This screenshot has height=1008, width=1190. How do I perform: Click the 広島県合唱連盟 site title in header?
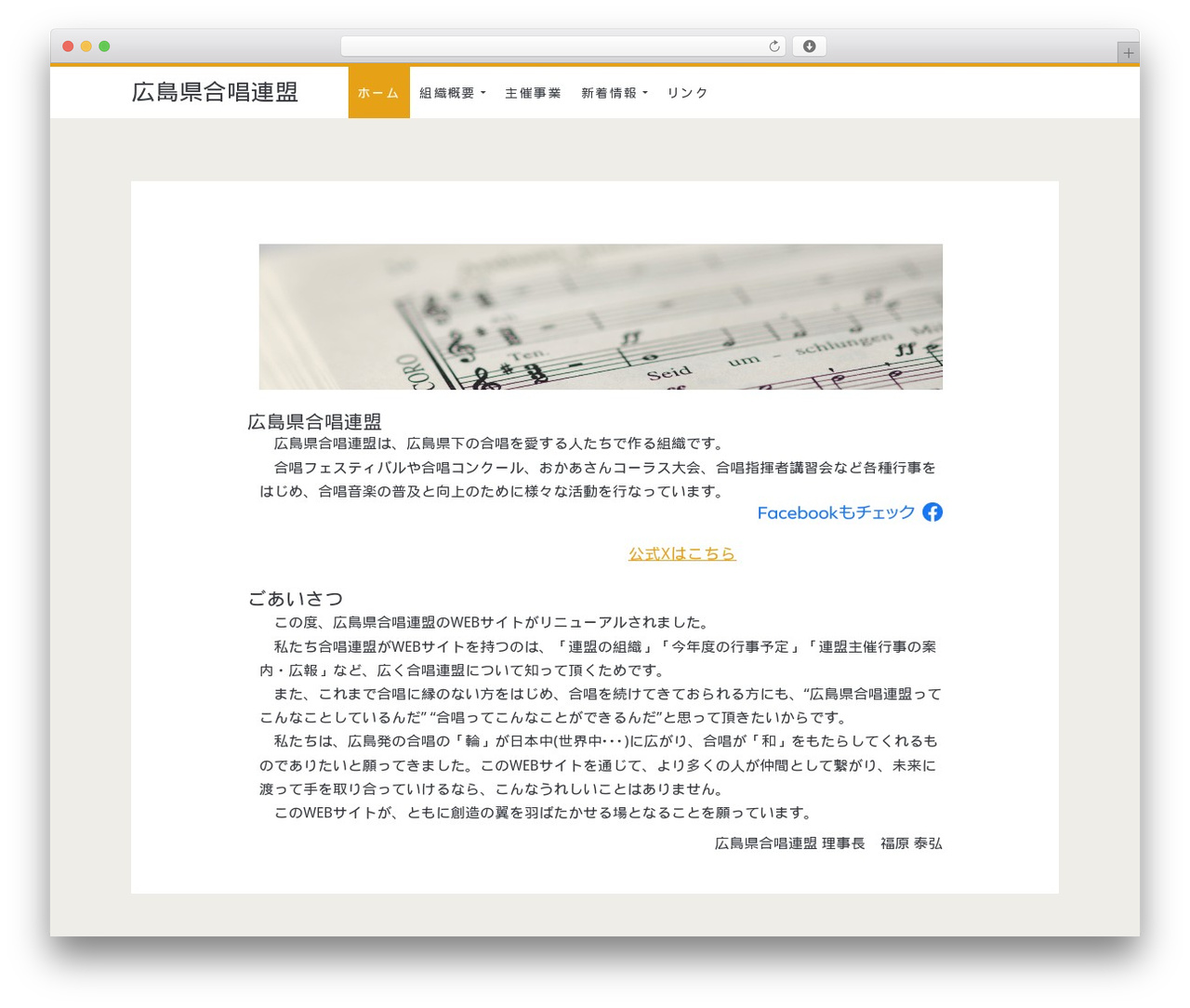pos(215,92)
